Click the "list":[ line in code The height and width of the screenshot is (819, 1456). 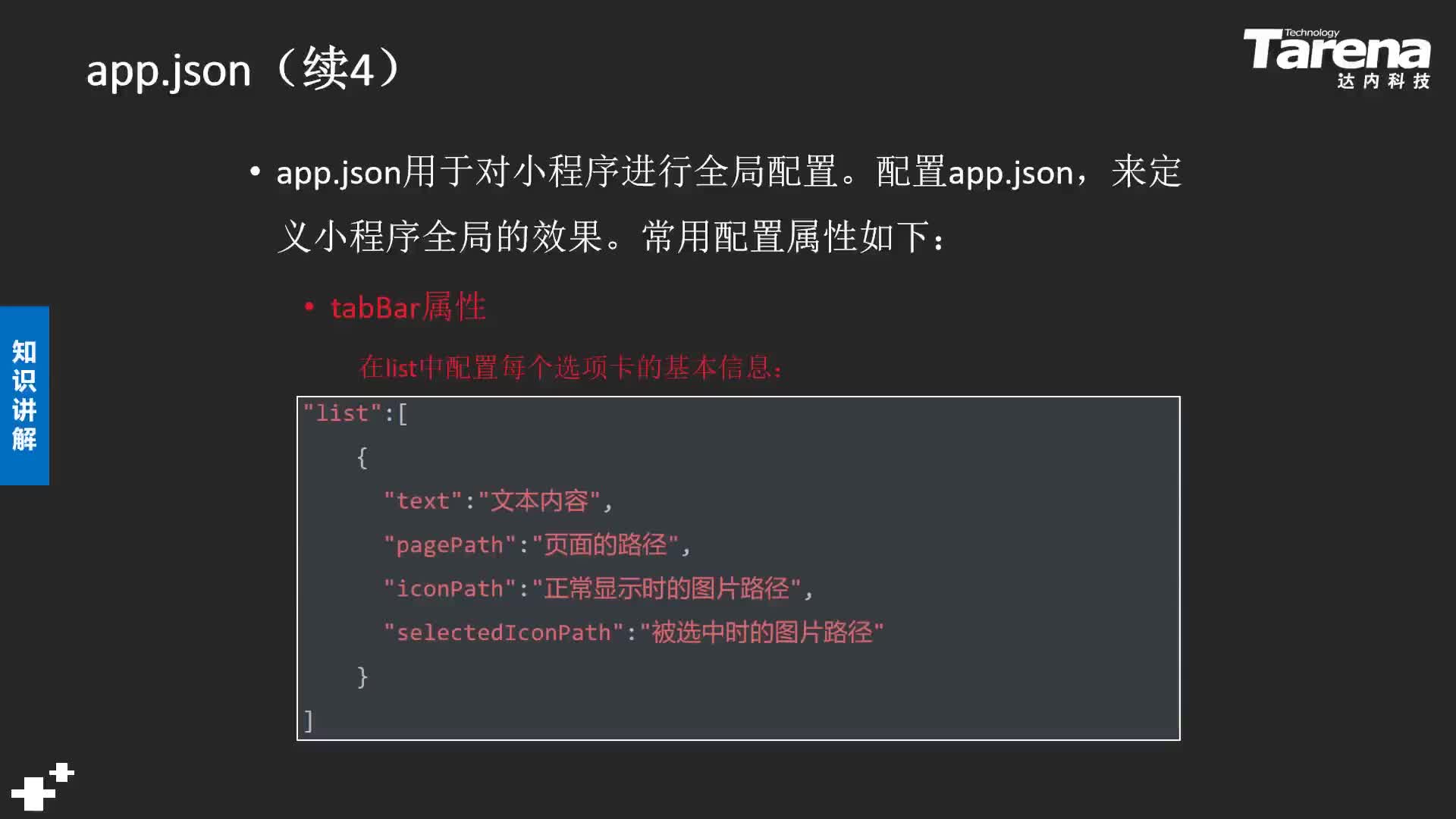tap(356, 413)
